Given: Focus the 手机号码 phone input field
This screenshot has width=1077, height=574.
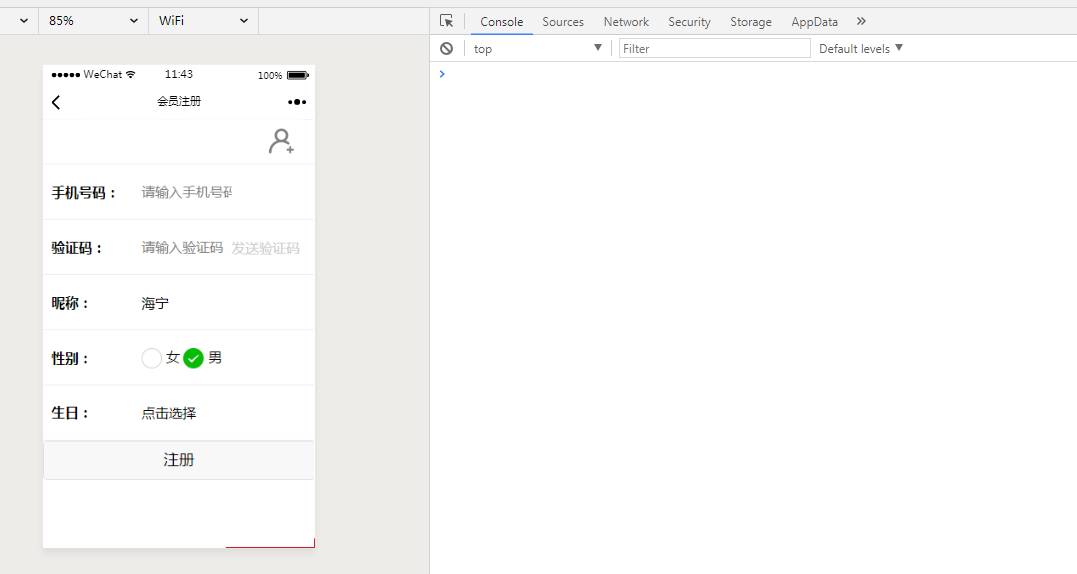Looking at the screenshot, I should (187, 192).
